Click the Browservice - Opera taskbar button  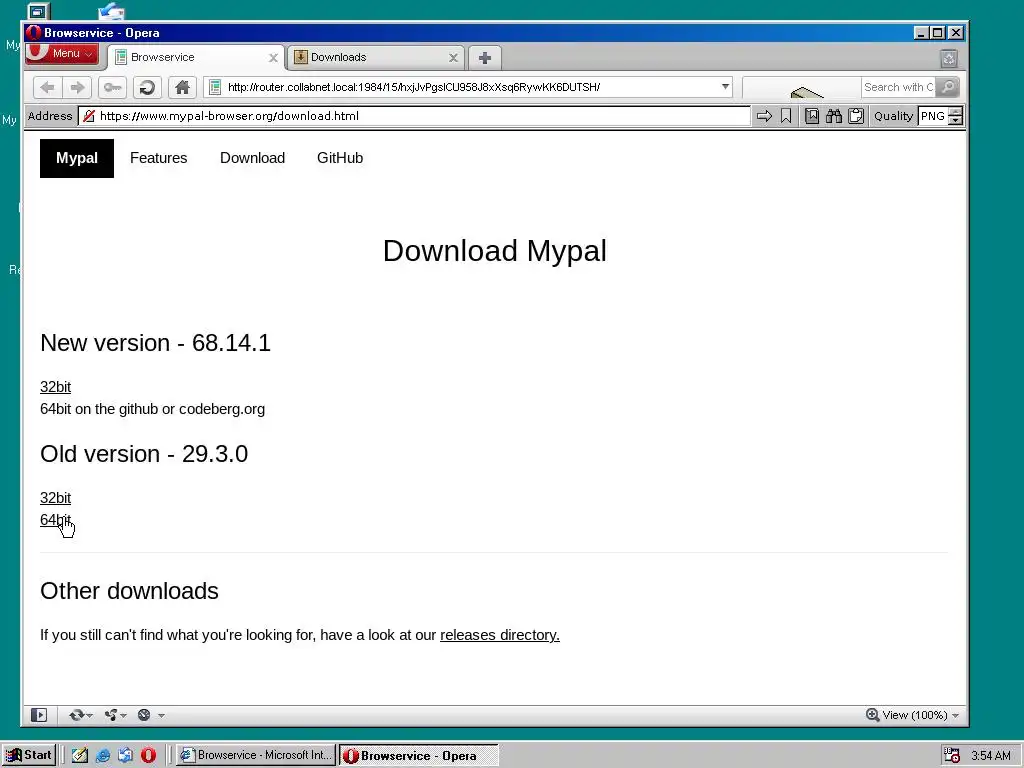point(418,755)
